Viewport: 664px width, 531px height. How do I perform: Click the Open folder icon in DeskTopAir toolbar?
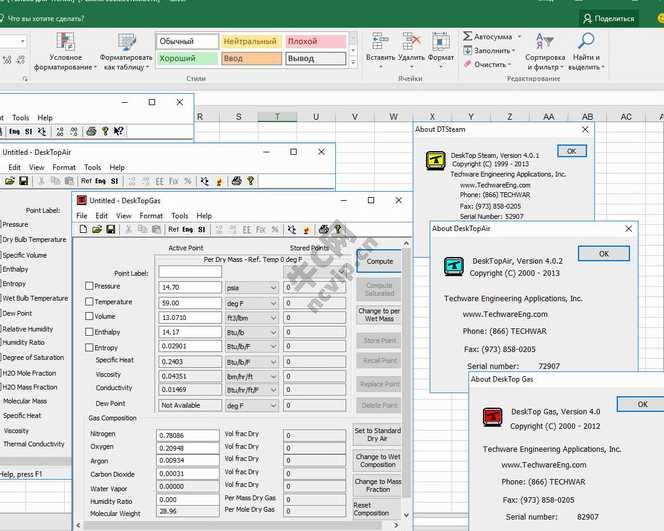point(10,181)
